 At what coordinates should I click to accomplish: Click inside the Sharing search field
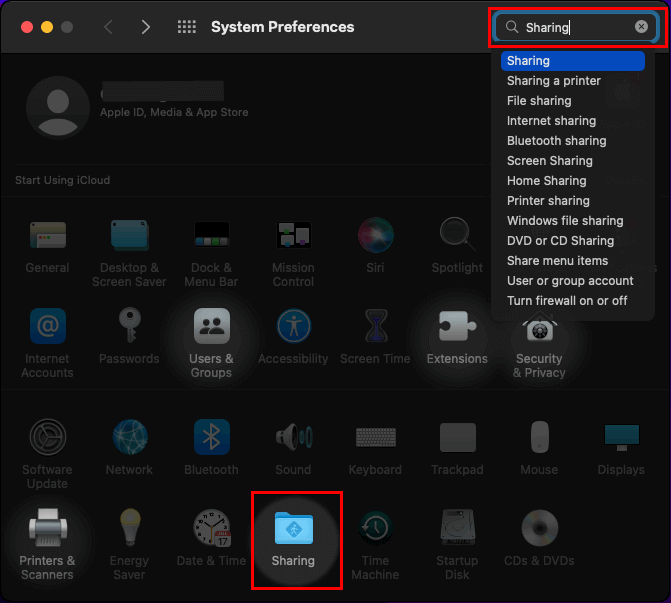pyautogui.click(x=576, y=27)
